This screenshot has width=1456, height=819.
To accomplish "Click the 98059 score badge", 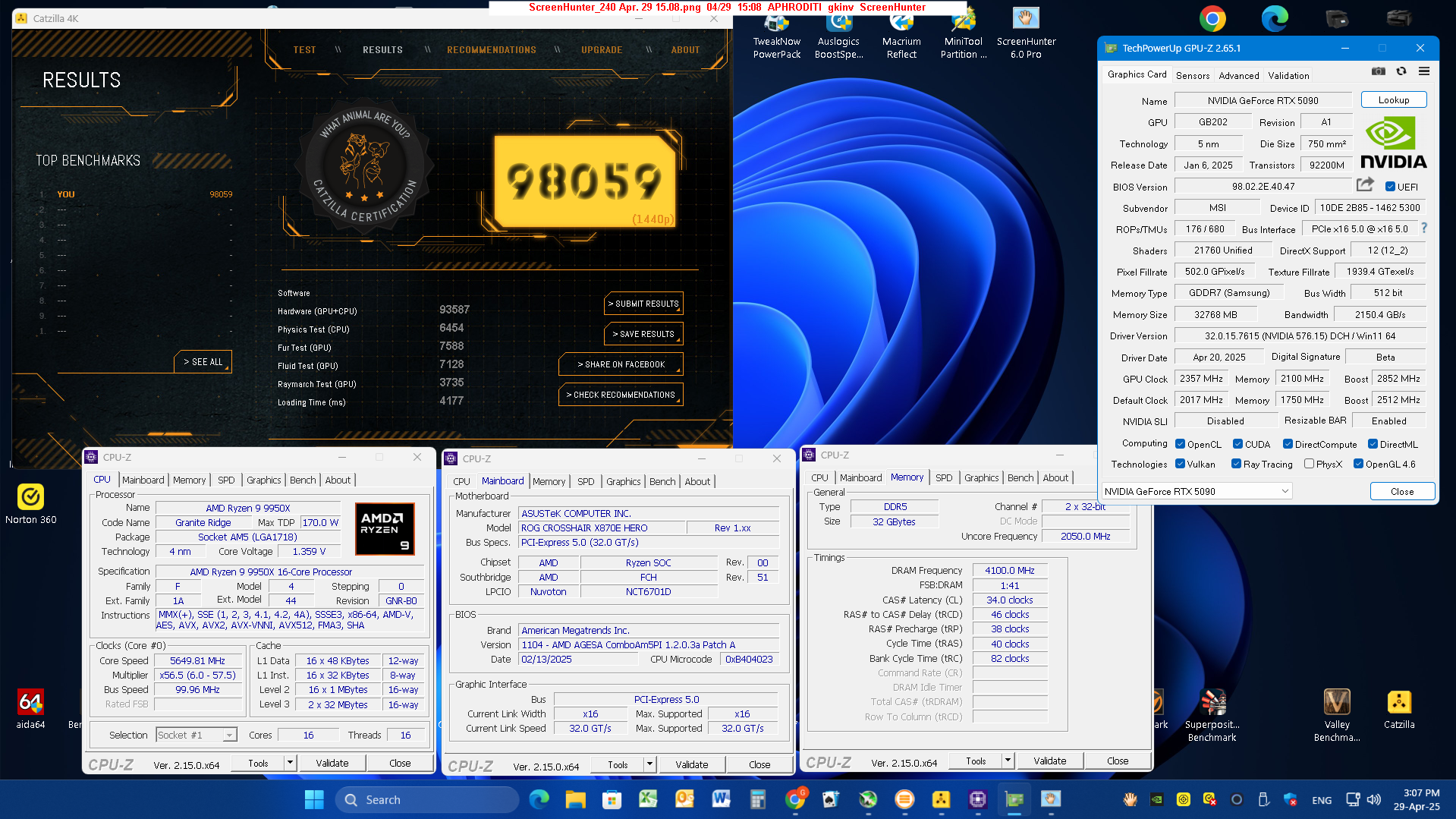I will [584, 181].
